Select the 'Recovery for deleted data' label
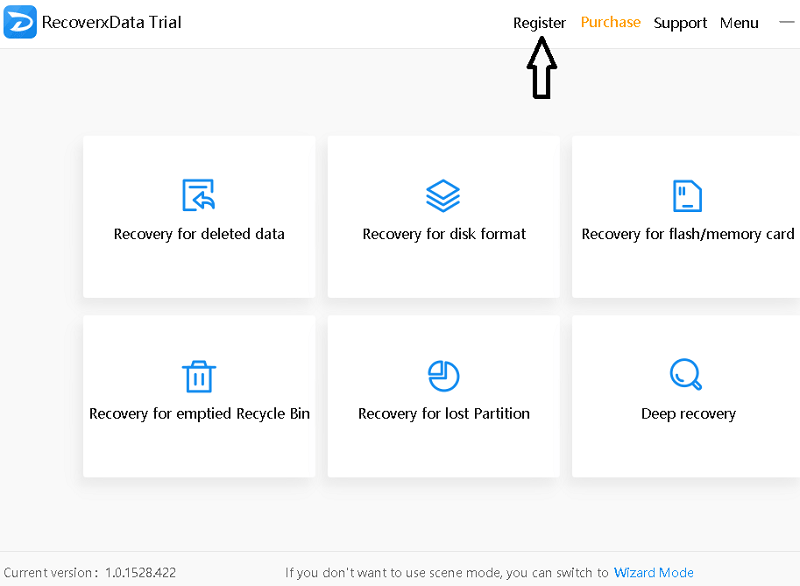 (199, 234)
